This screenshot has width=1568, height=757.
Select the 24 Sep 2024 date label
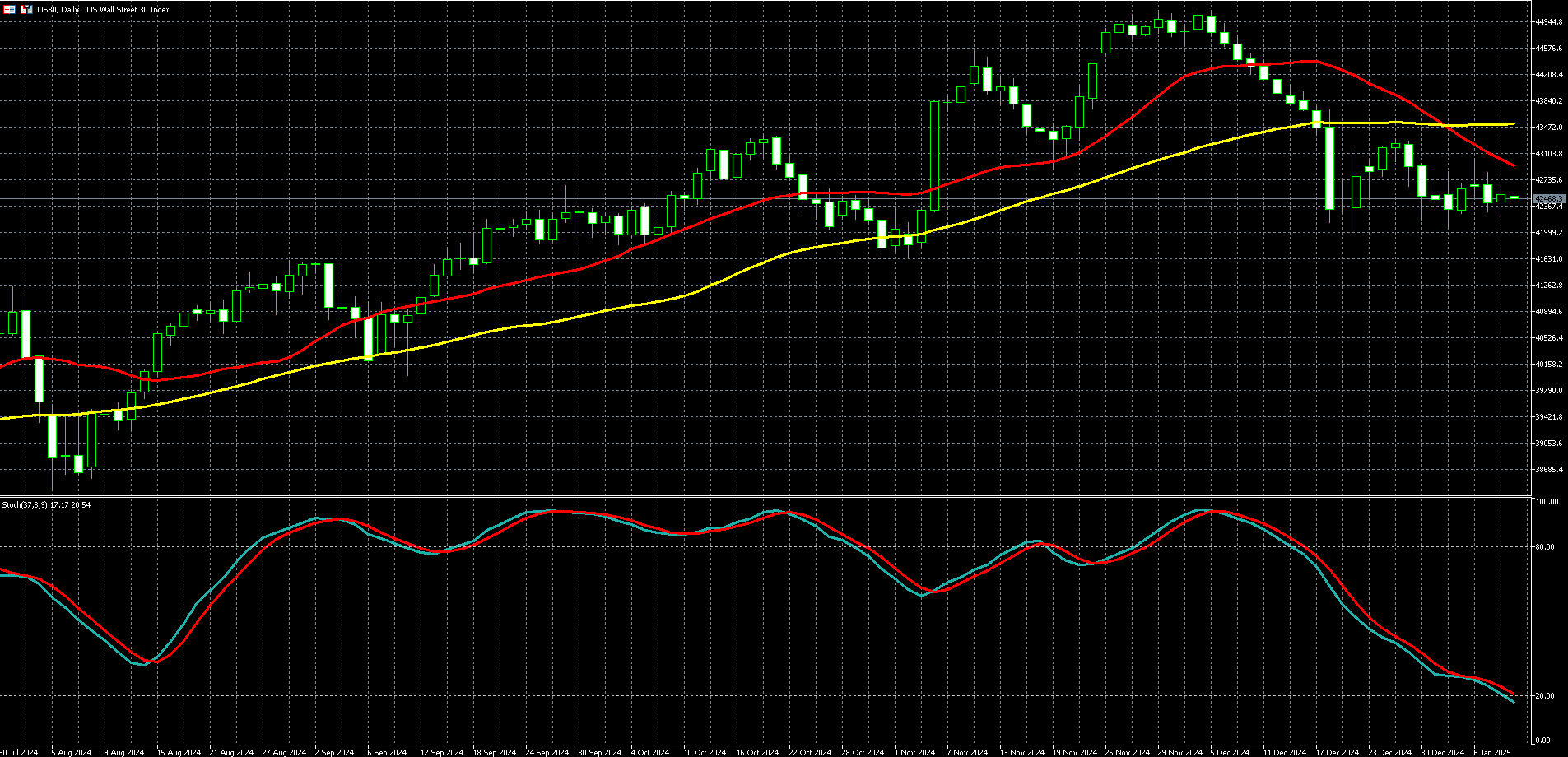[547, 752]
